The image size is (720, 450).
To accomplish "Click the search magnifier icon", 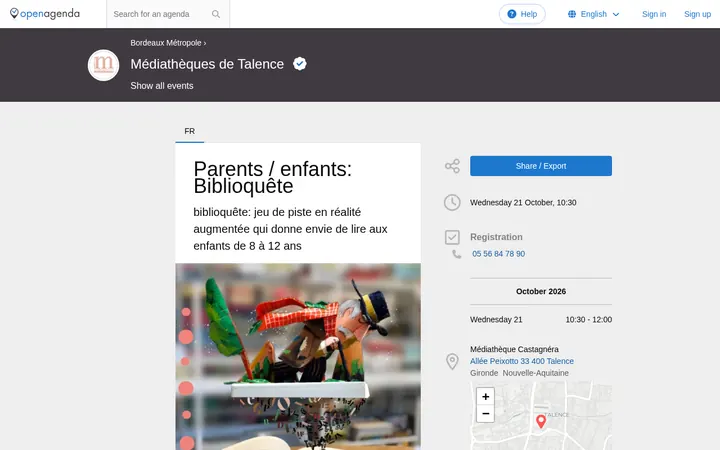I will click(x=216, y=14).
